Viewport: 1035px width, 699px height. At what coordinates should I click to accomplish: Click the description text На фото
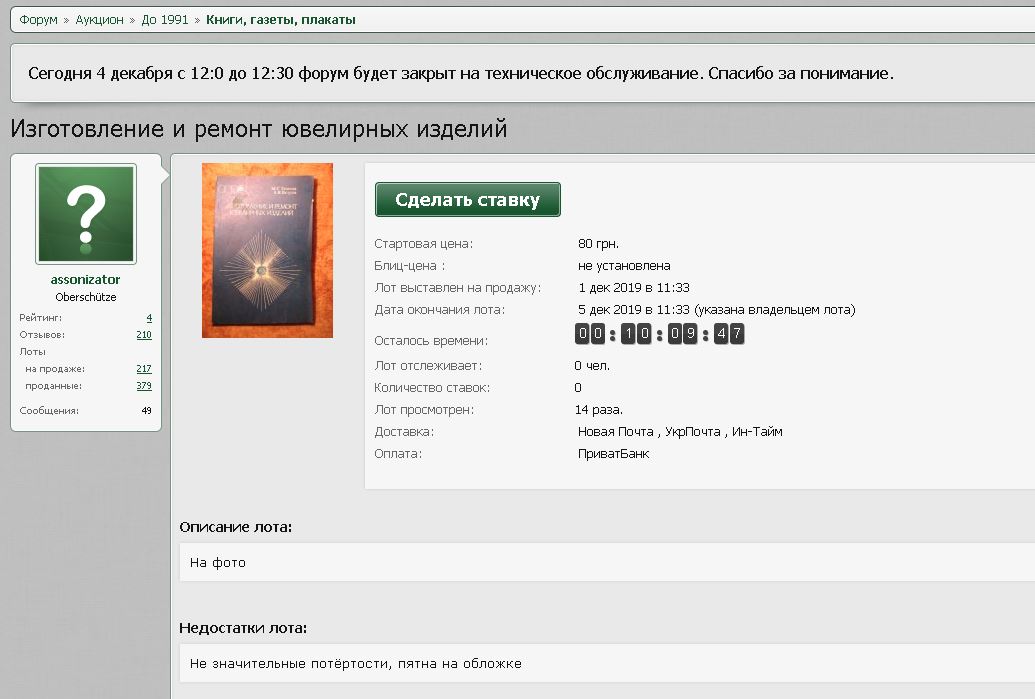pos(217,562)
